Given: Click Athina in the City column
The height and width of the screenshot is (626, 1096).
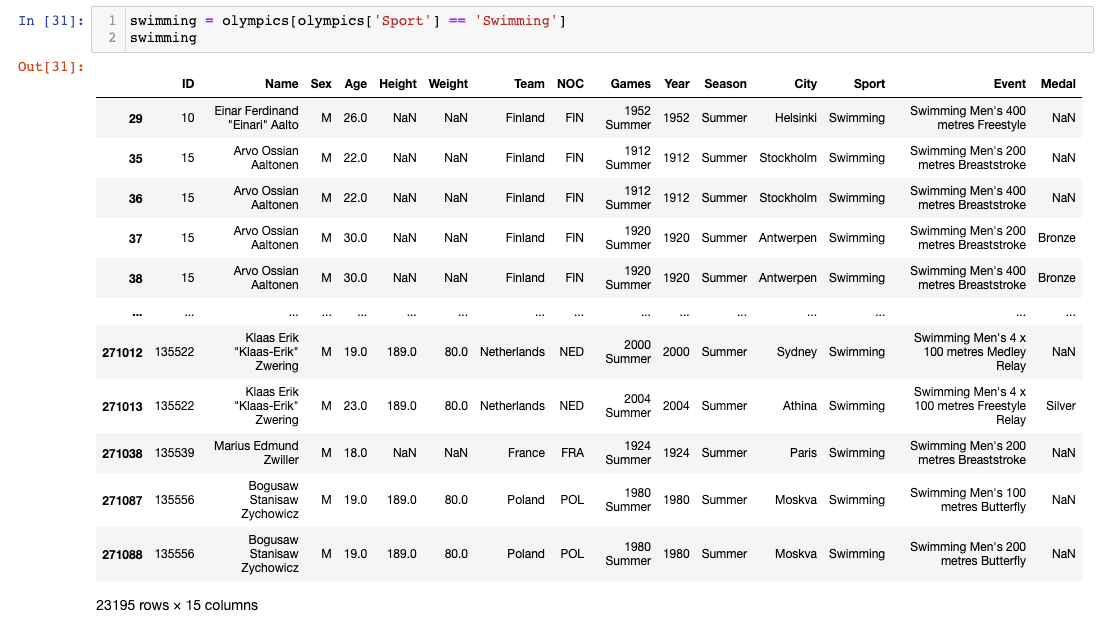Looking at the screenshot, I should coord(800,406).
